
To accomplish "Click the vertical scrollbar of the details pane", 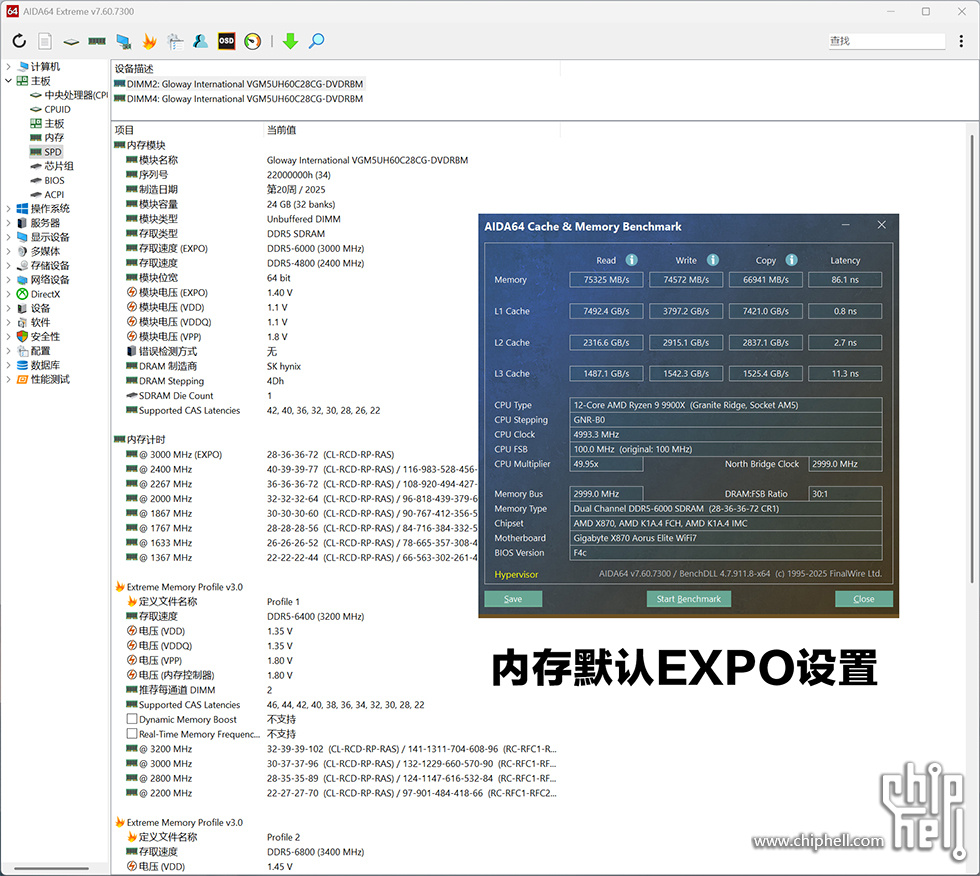I will click(972, 359).
